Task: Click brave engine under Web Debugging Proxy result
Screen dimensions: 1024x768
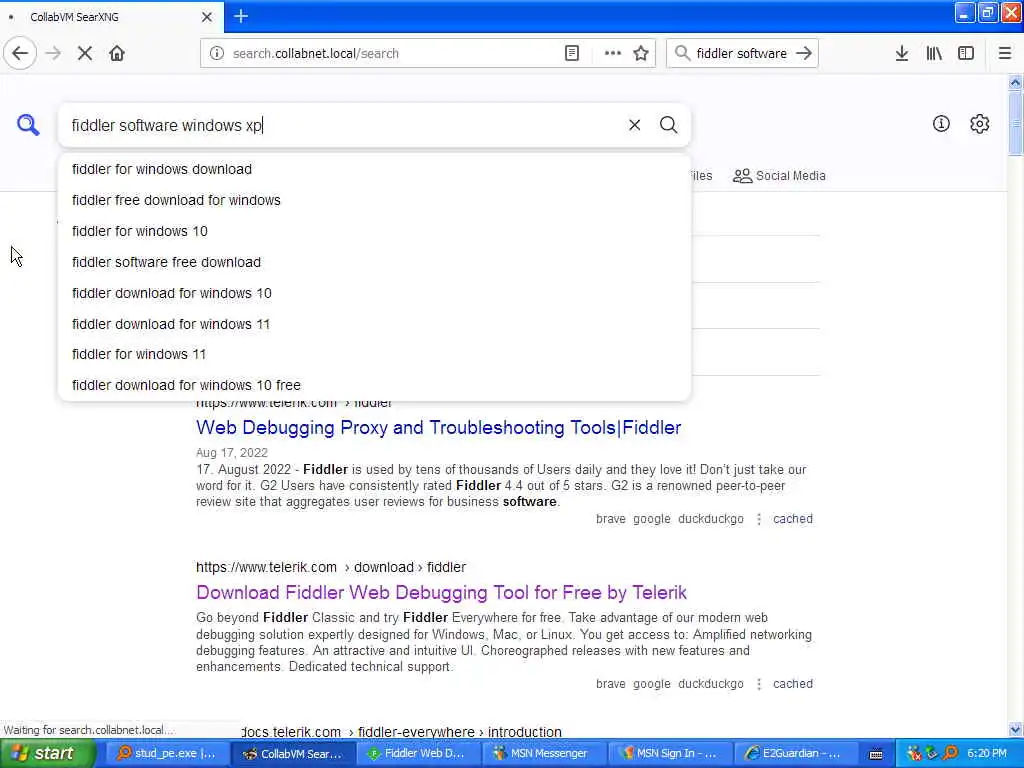Action: (611, 519)
